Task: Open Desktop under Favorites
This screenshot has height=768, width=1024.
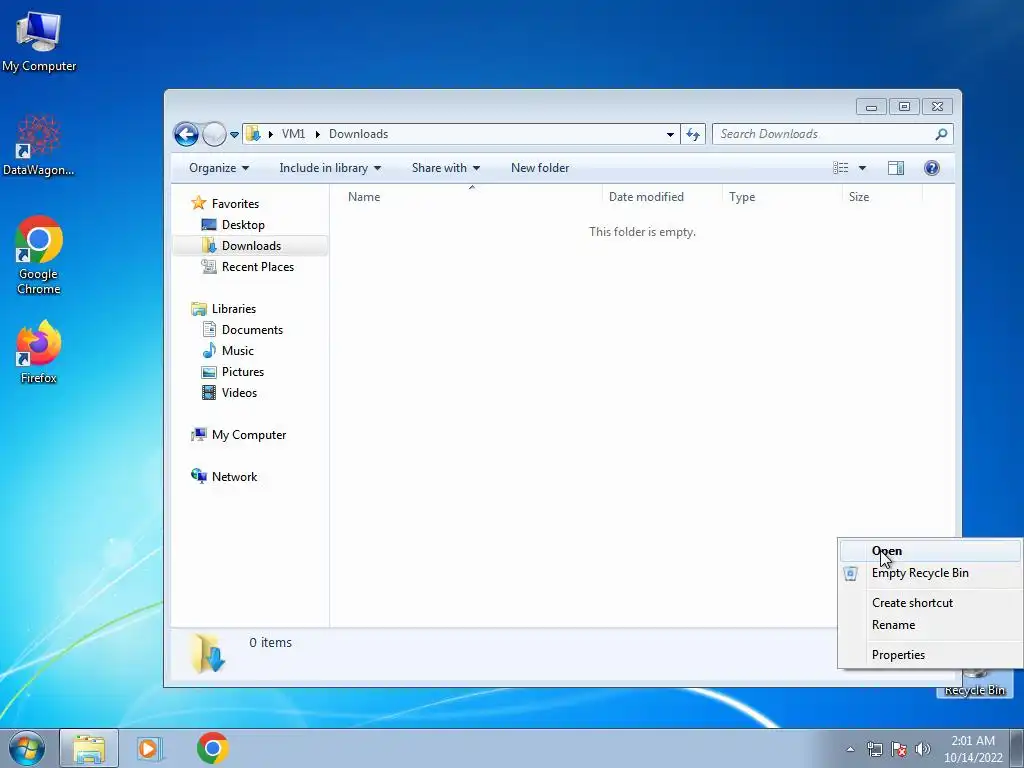Action: point(233,225)
